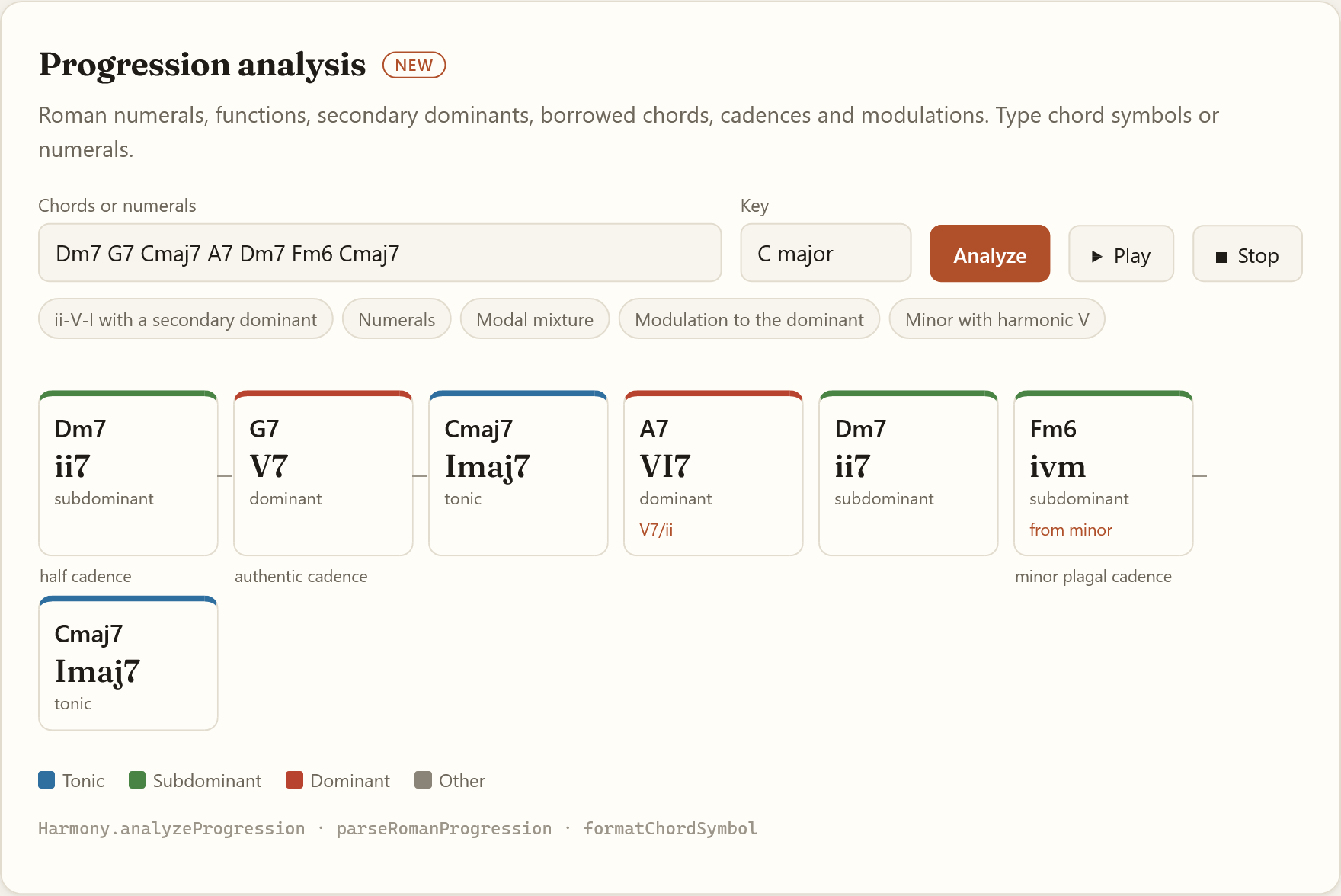Click the 'minor plagal cadence' label
1341x896 pixels.
click(1093, 576)
